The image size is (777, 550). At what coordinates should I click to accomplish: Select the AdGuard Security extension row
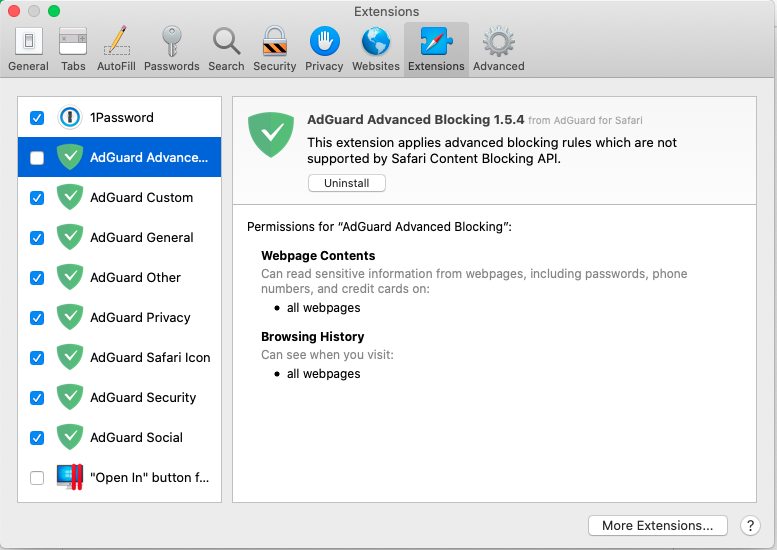[x=119, y=397]
